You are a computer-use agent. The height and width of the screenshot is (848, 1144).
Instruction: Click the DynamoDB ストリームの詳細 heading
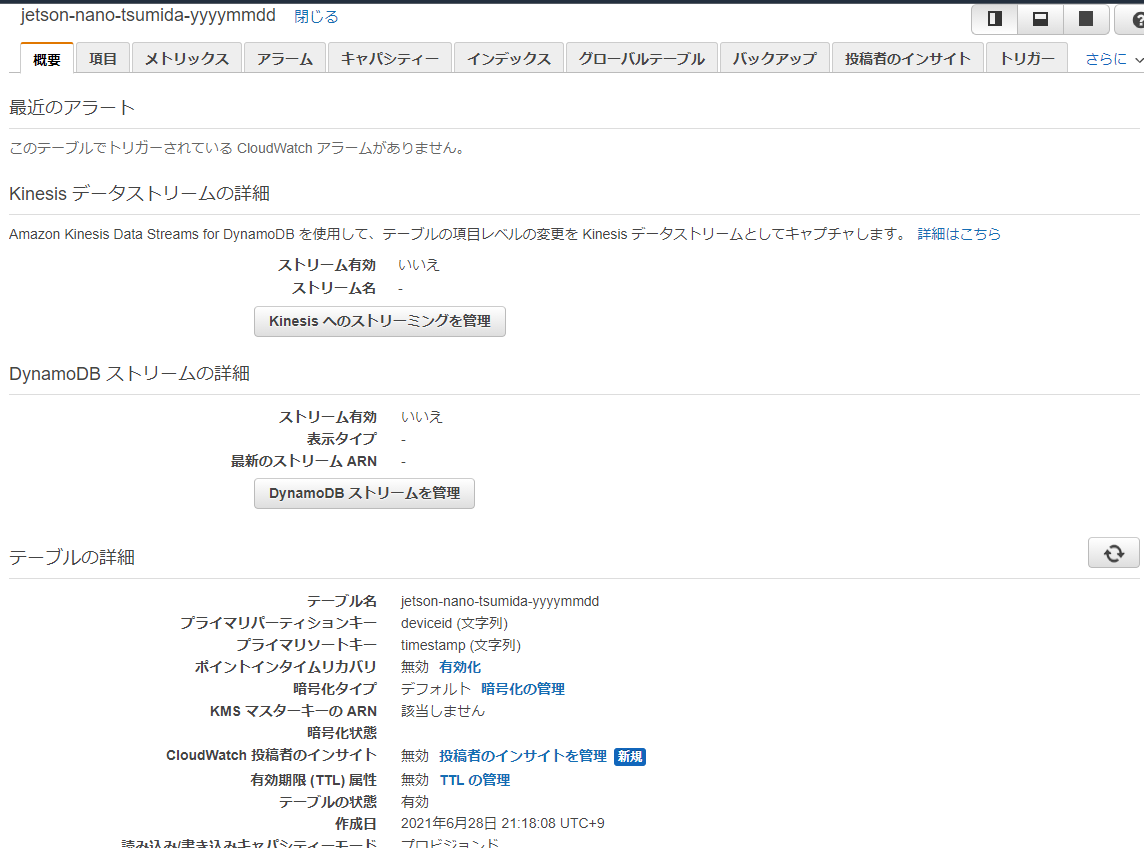point(129,374)
